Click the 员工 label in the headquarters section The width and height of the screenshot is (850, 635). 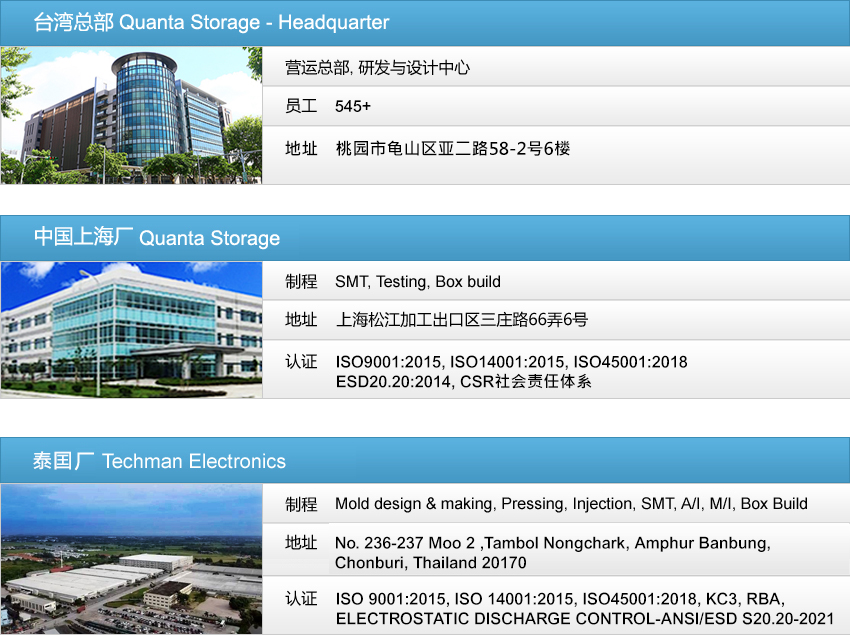(301, 106)
